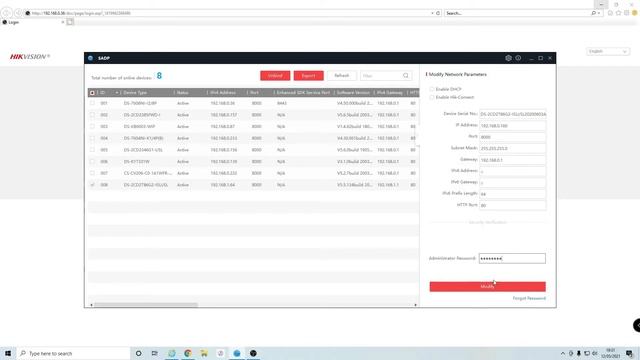Click the device list horizontal scrollbar
Viewport: 640px width, 360px height.
(146, 305)
